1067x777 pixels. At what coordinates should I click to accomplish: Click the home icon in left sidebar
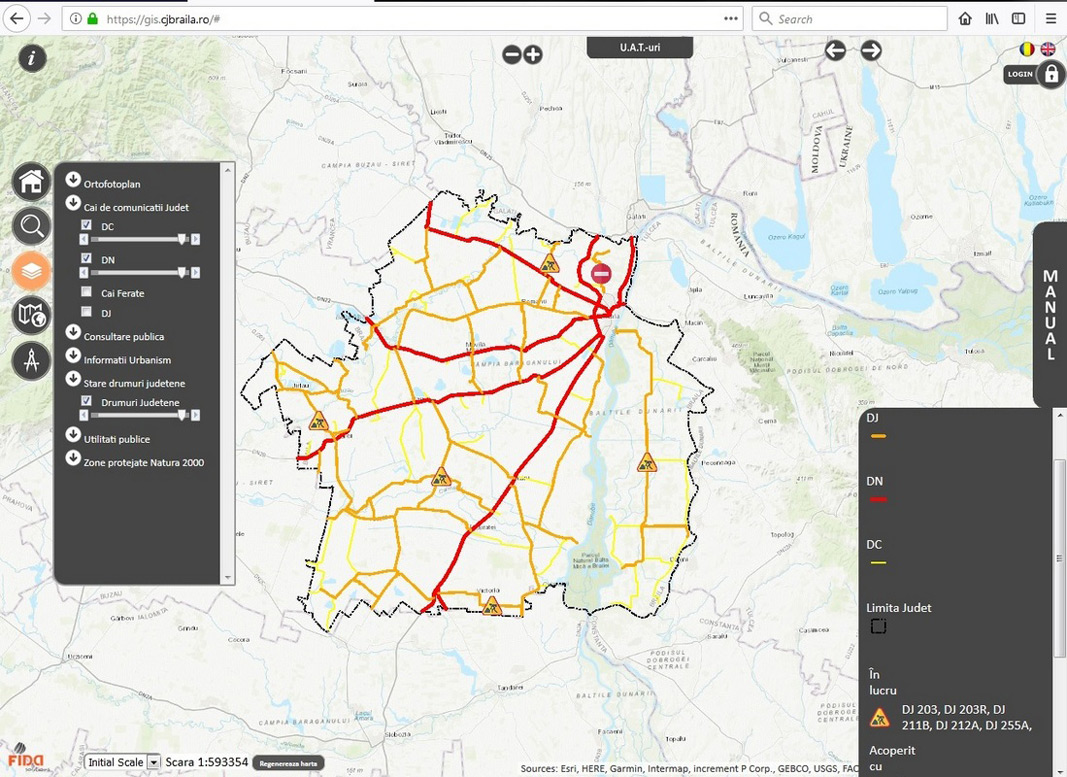tap(31, 182)
